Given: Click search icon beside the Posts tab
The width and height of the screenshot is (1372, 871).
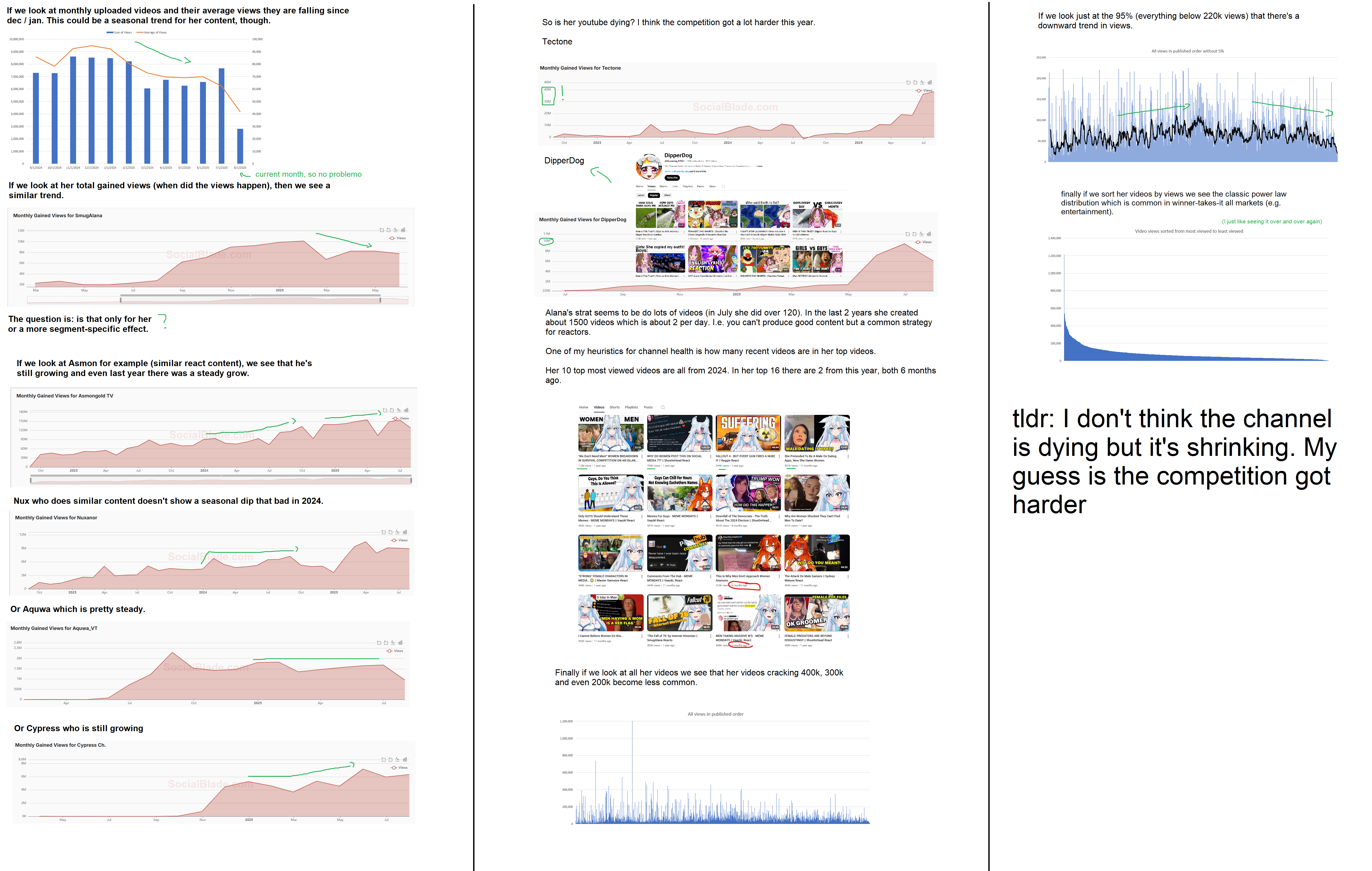Looking at the screenshot, I should (663, 408).
